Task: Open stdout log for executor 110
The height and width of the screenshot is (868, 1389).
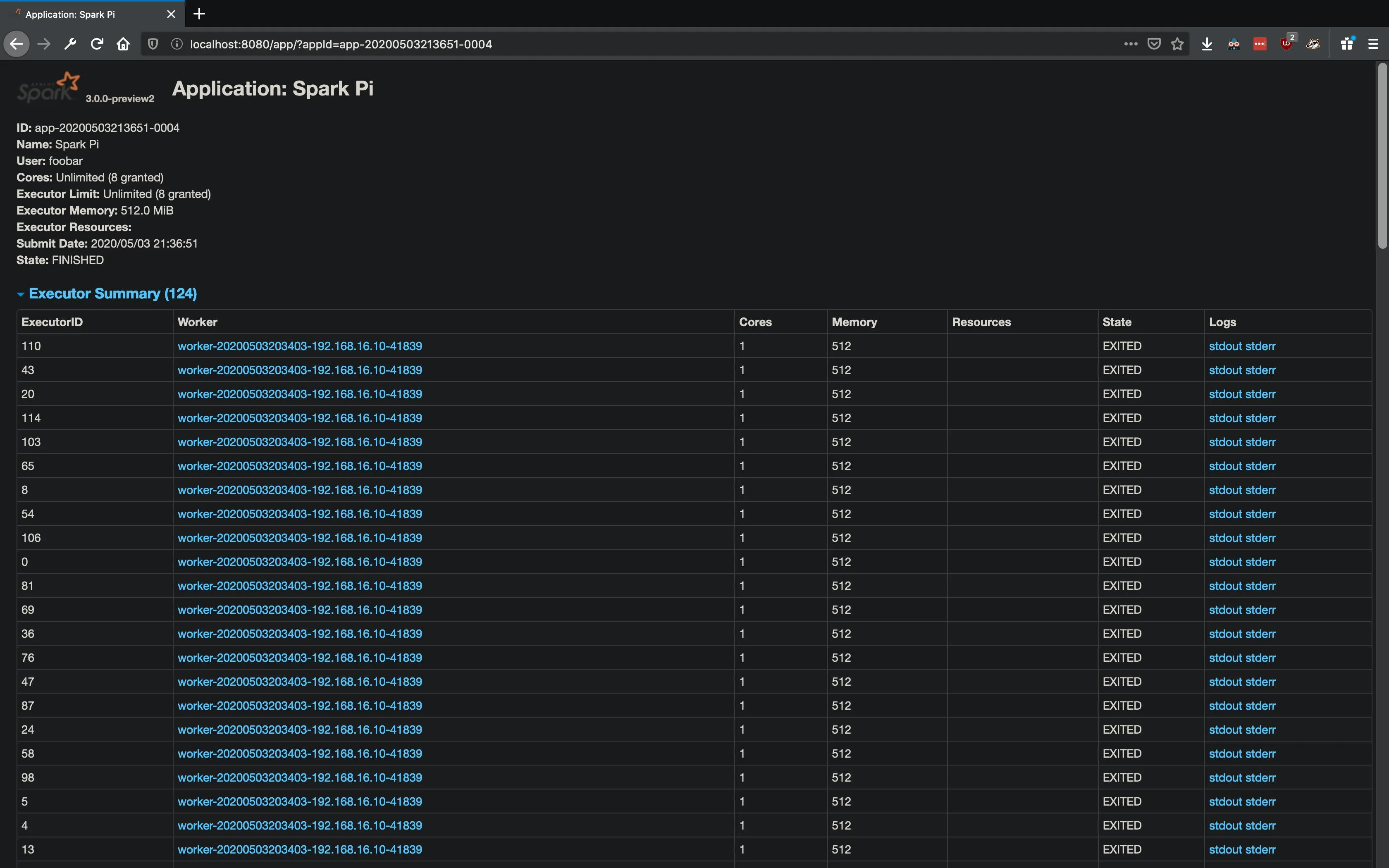Action: click(x=1225, y=346)
